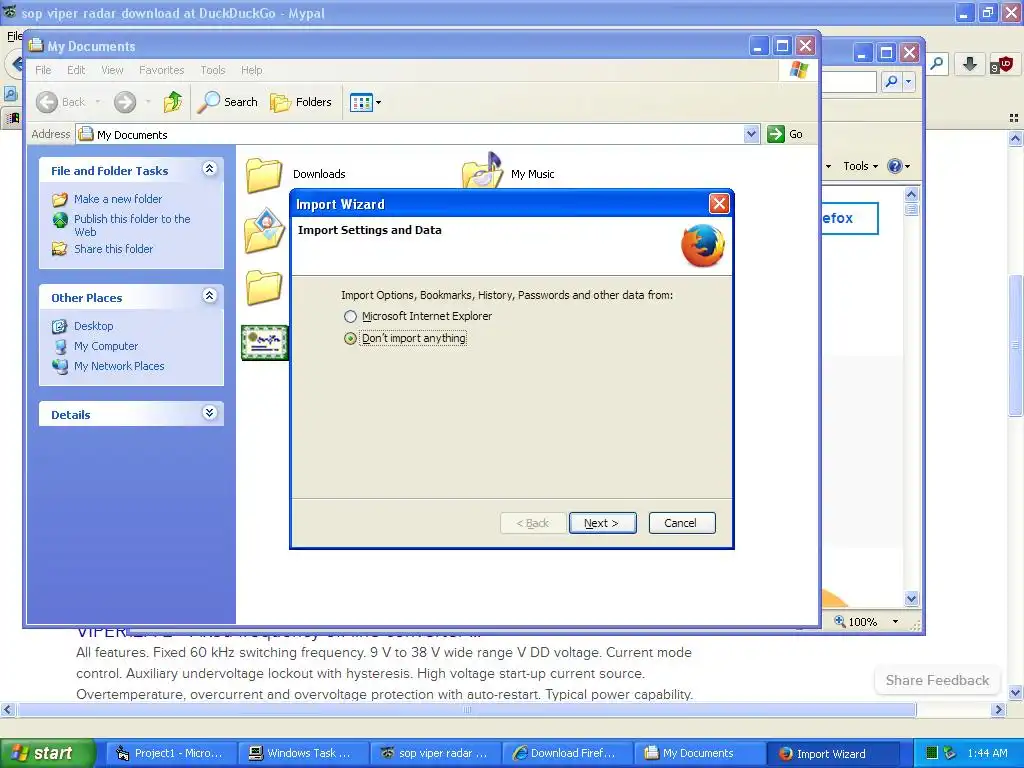Click Mypal downloads arrow icon
Screen dimensions: 1024x768
tap(970, 64)
